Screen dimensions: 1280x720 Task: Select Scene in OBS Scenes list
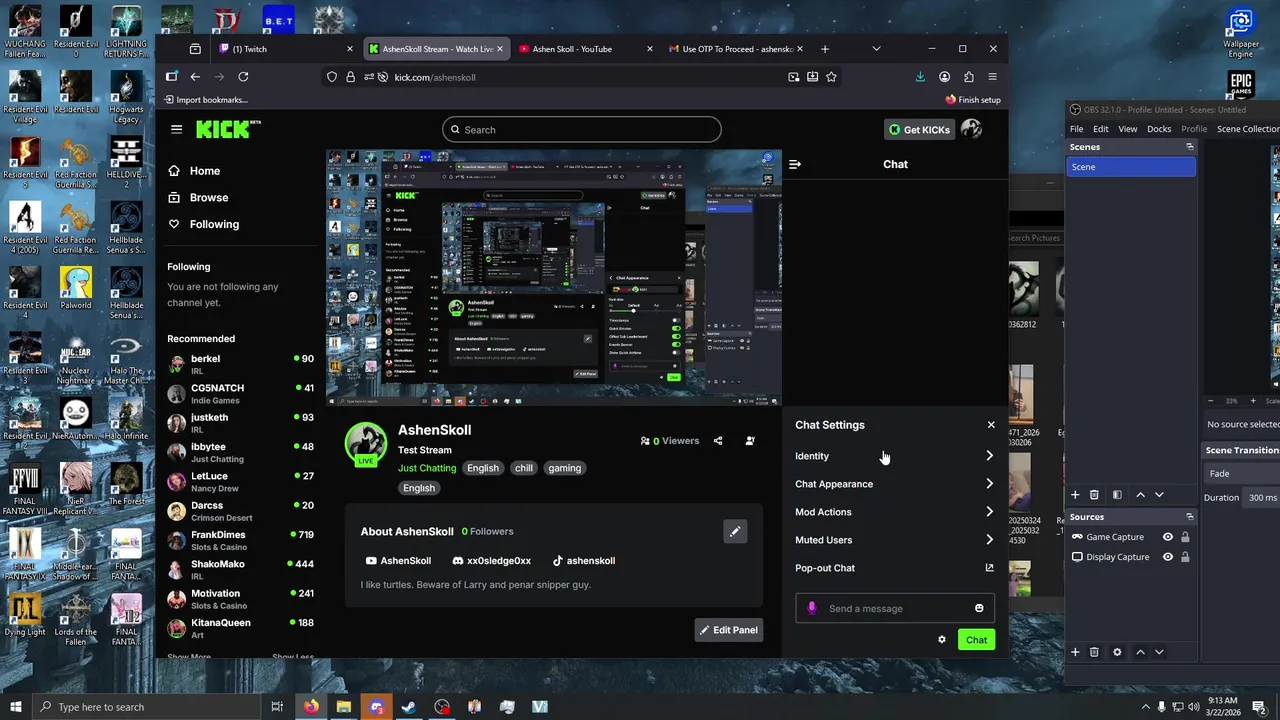1131,167
